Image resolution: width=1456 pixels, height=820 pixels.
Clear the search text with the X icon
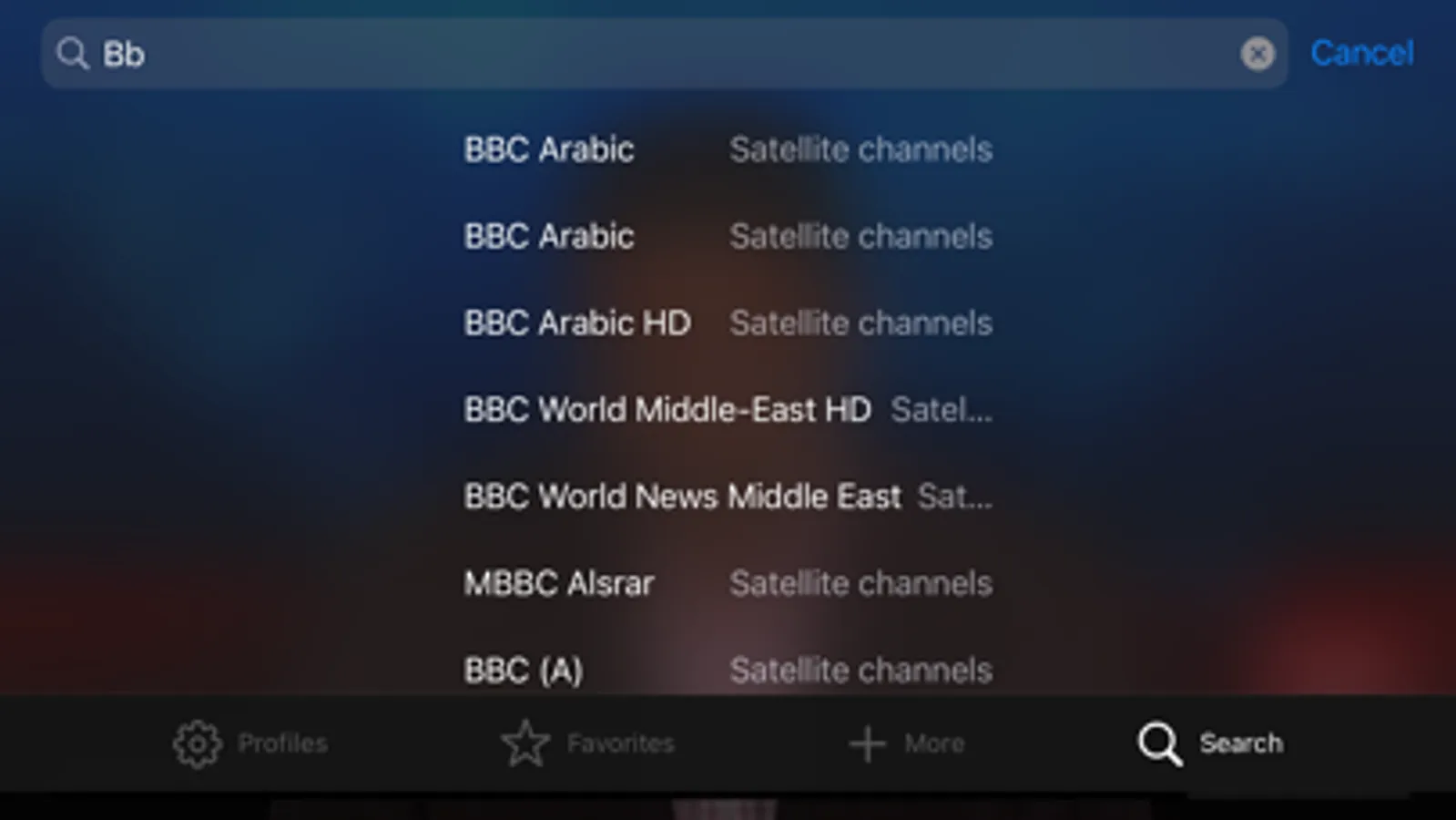click(1257, 54)
